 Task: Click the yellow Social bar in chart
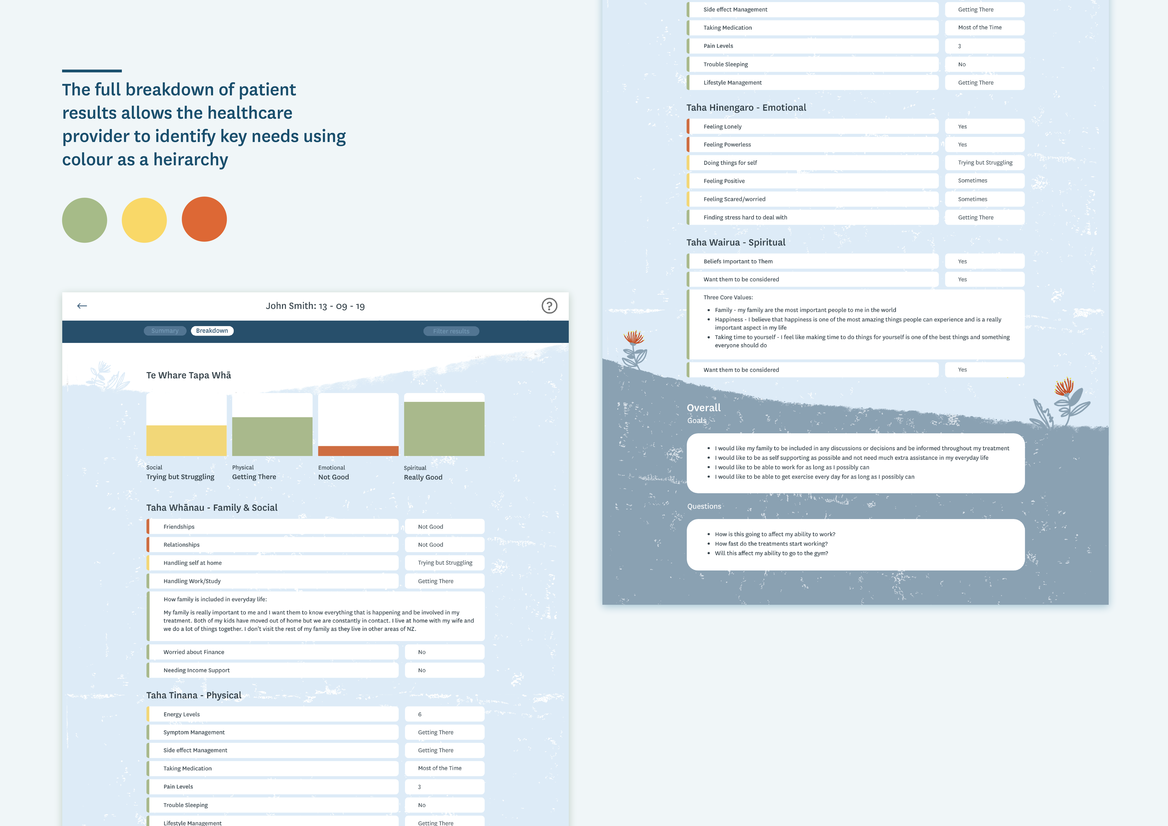[x=186, y=440]
